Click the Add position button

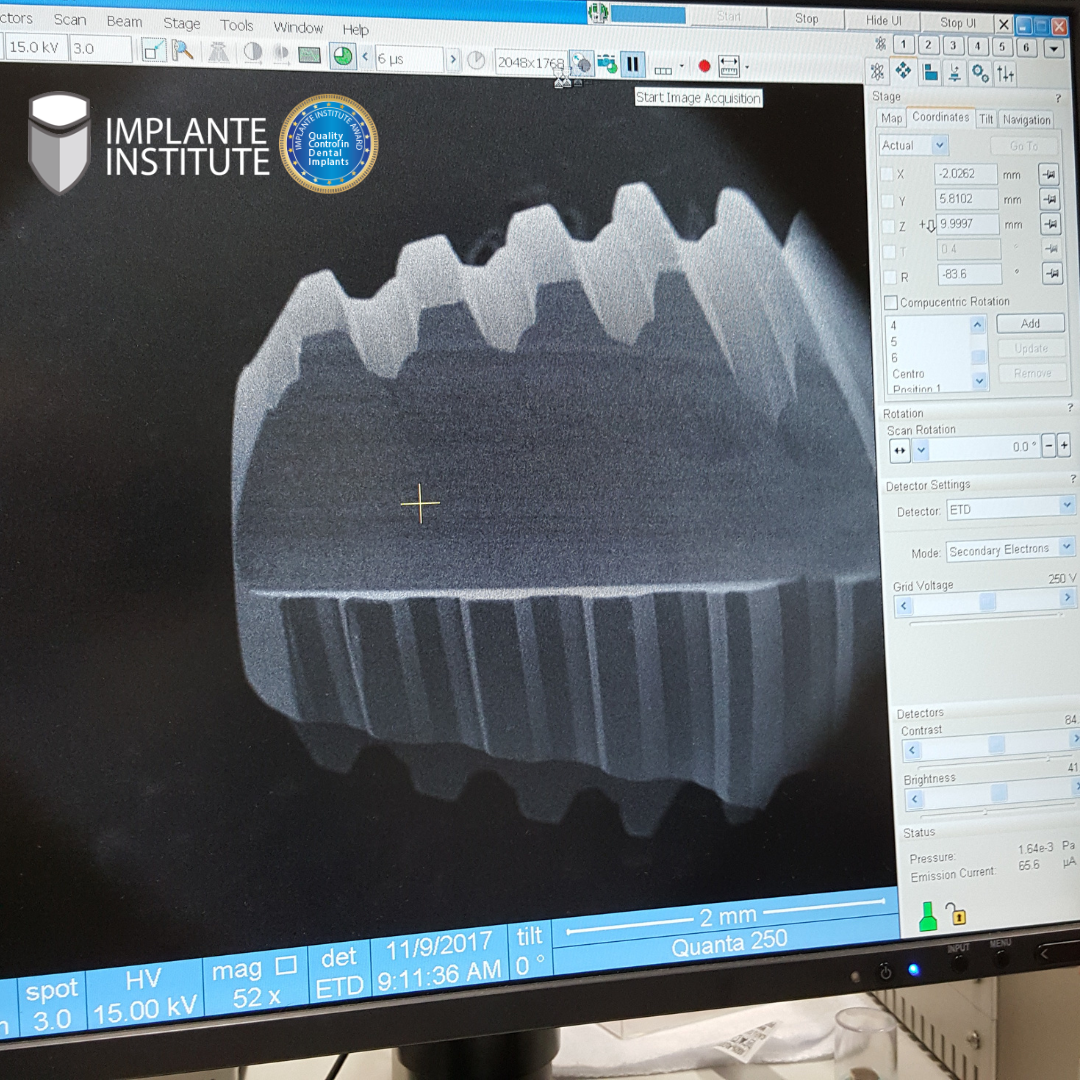point(1030,324)
